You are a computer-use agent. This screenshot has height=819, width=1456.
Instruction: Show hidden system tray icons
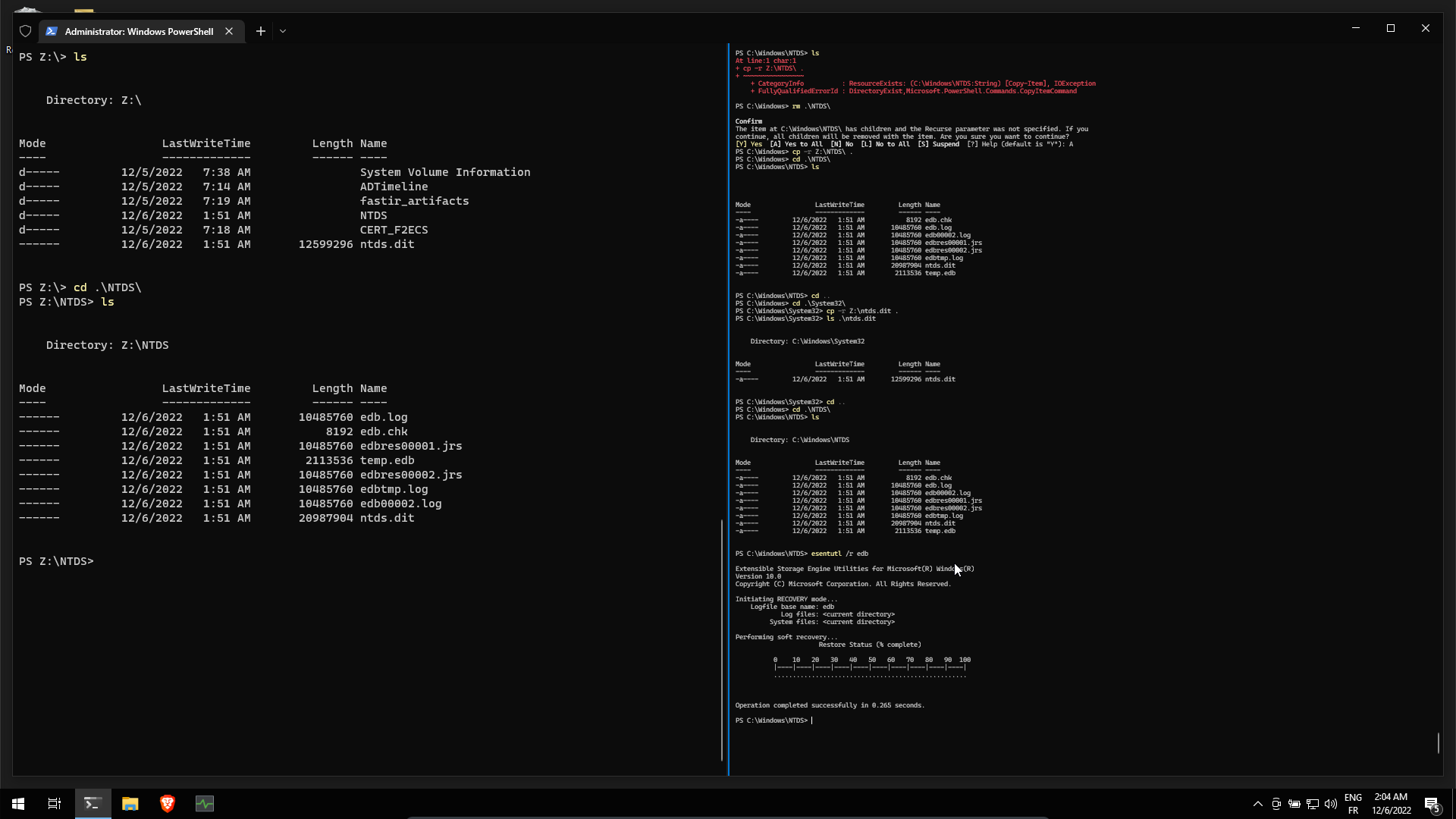[x=1257, y=804]
